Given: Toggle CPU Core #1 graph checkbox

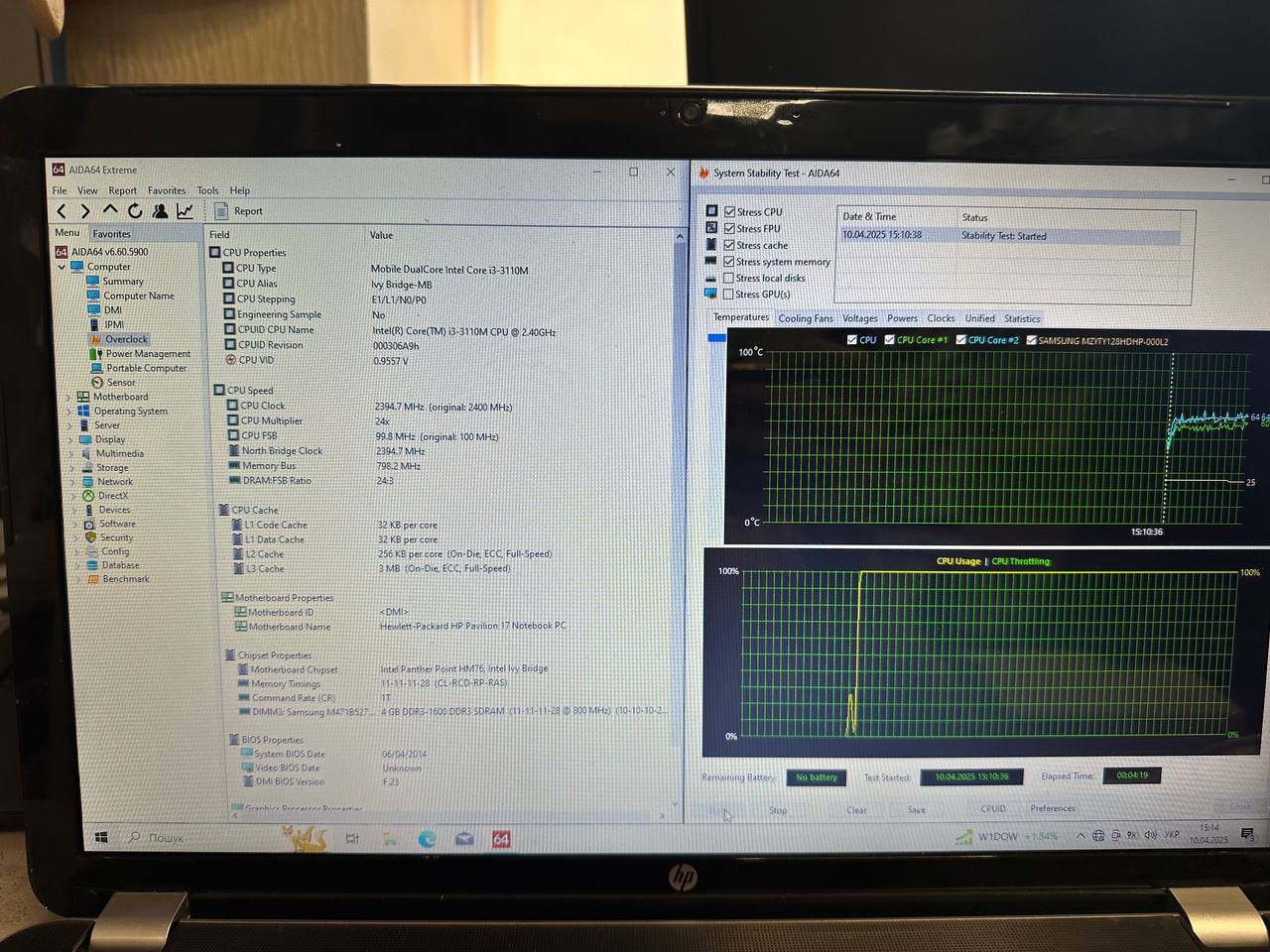Looking at the screenshot, I should point(889,340).
